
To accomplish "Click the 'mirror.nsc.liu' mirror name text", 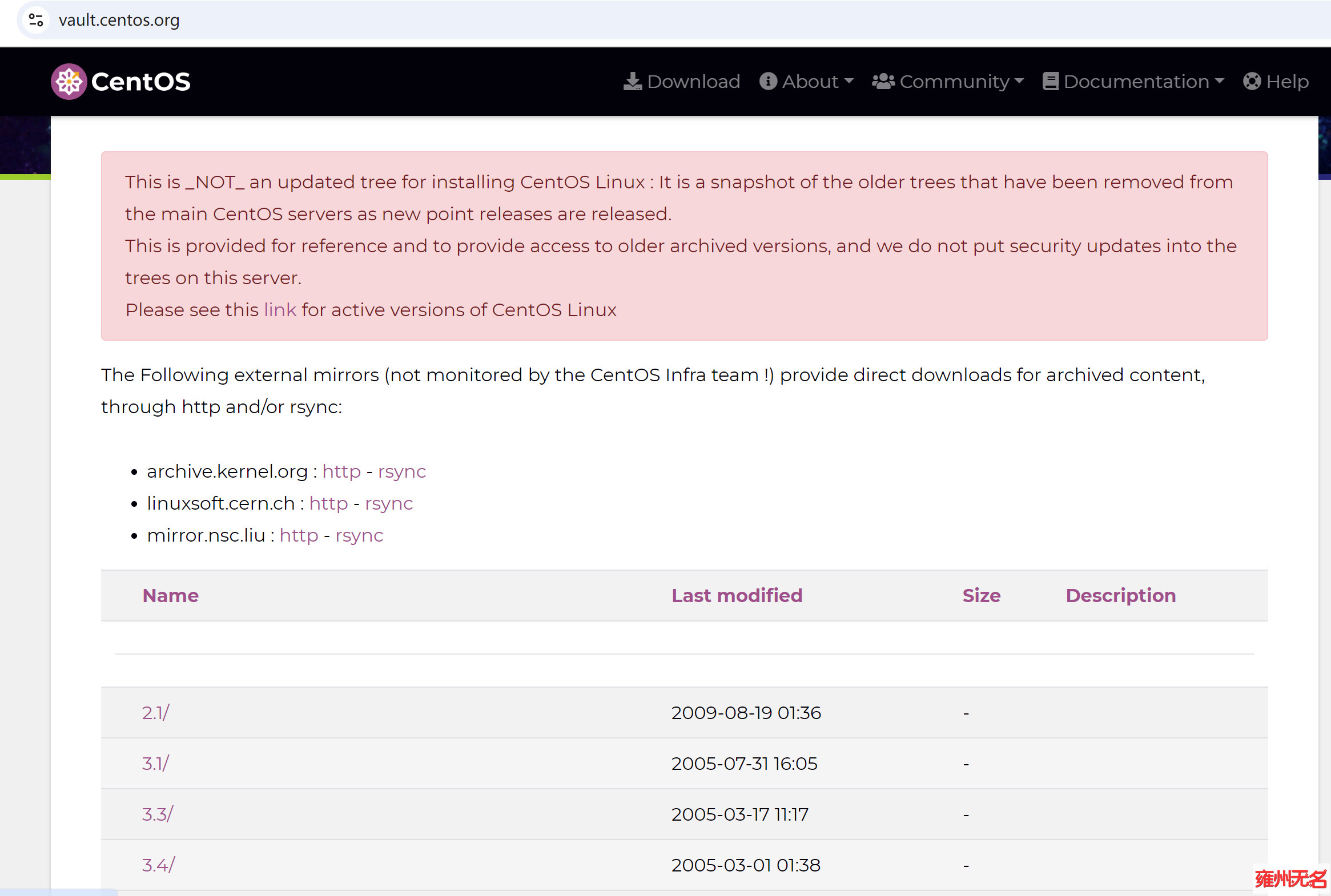I will [x=206, y=535].
